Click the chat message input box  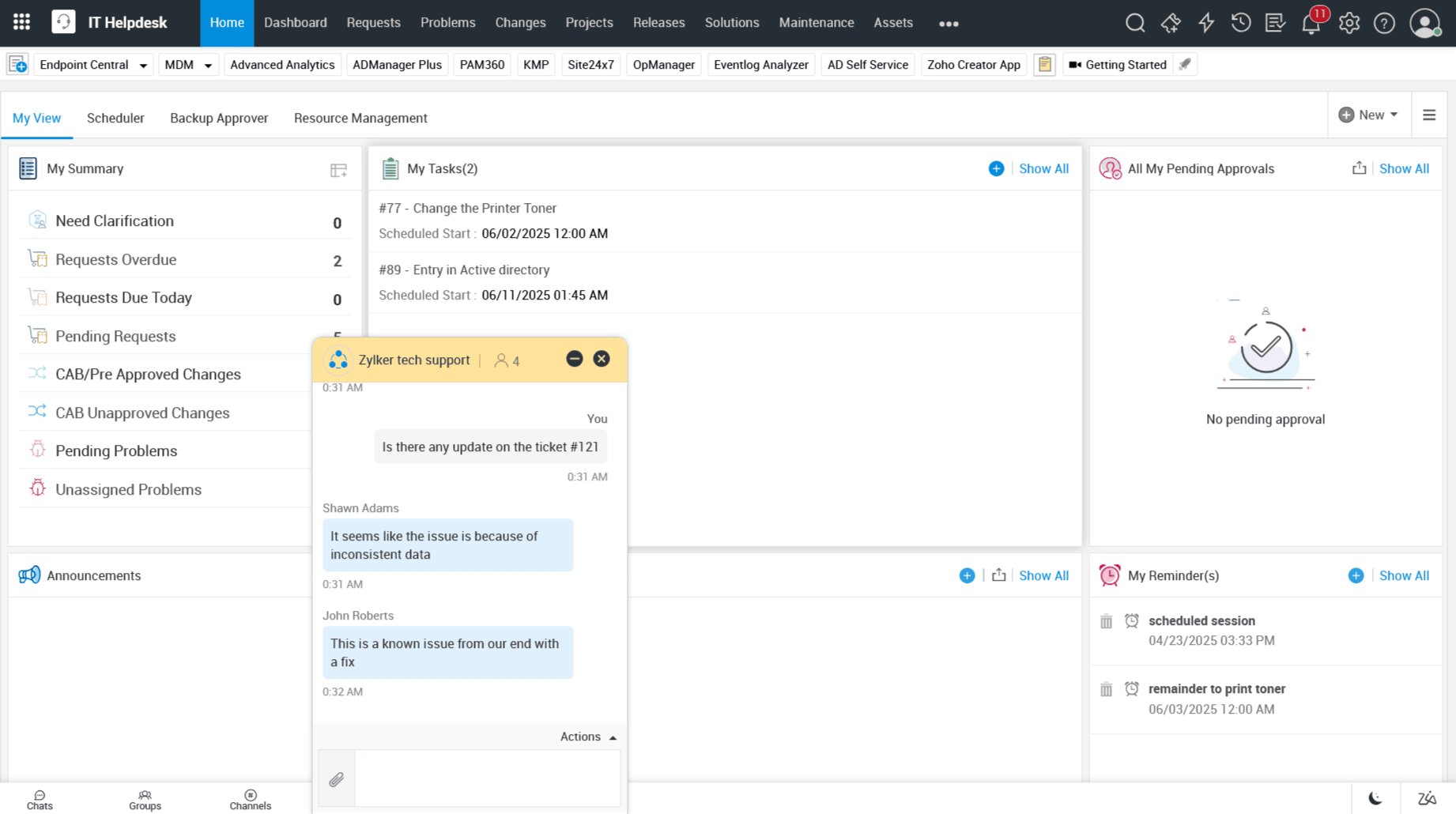pyautogui.click(x=487, y=778)
